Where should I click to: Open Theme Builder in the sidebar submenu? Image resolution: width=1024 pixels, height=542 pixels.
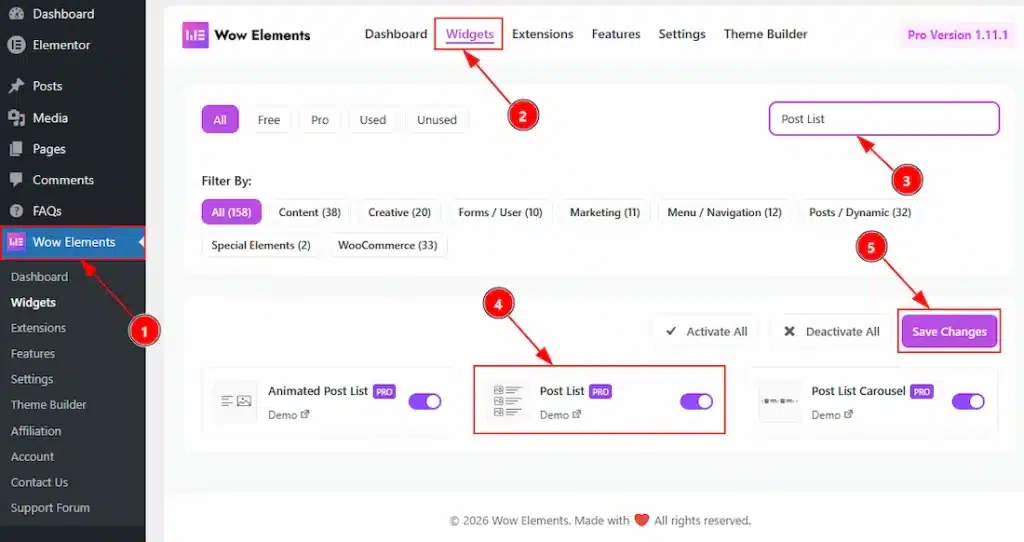[x=48, y=405]
